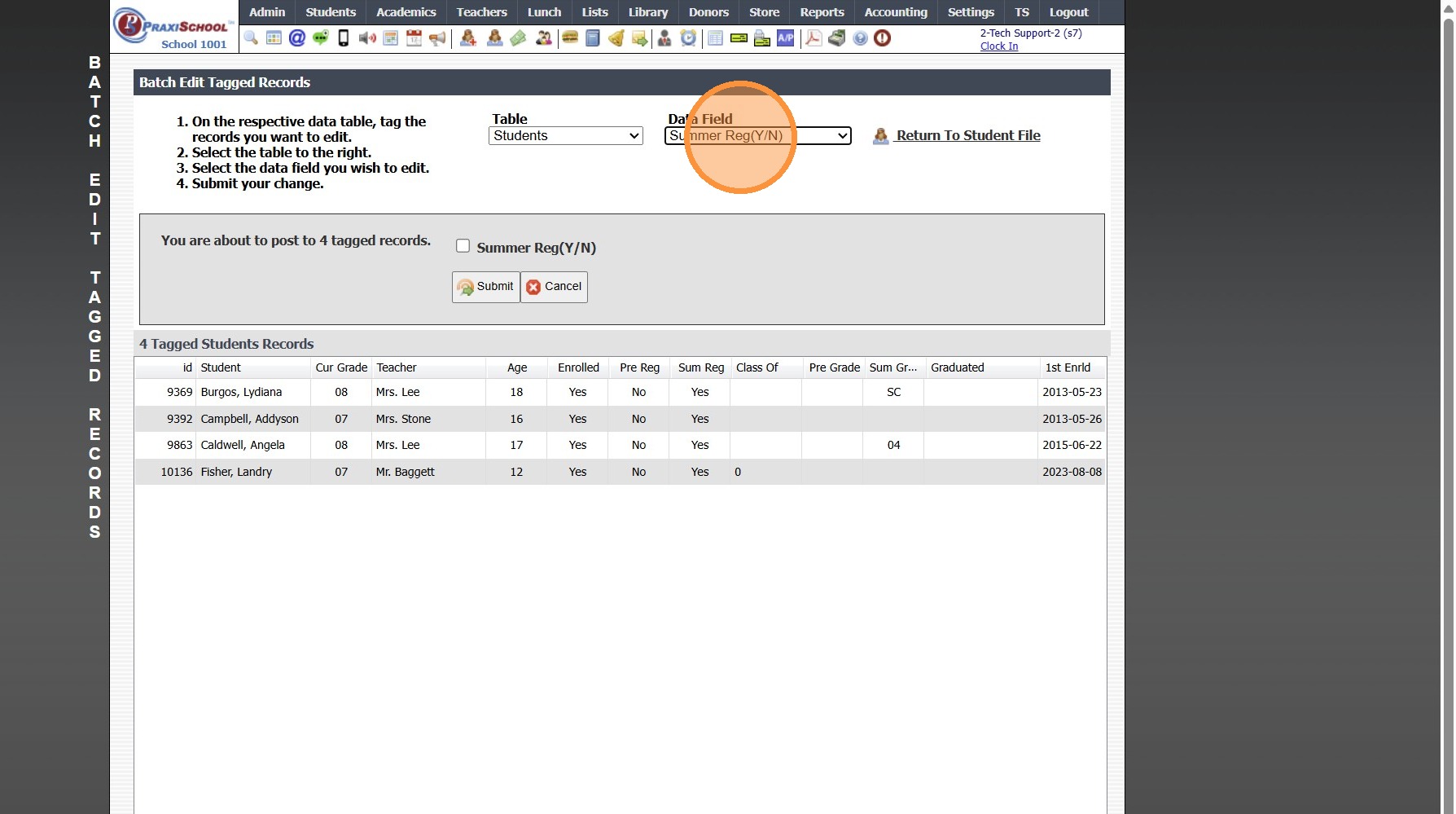
Task: Open the Table dropdown showing Students
Action: click(566, 136)
